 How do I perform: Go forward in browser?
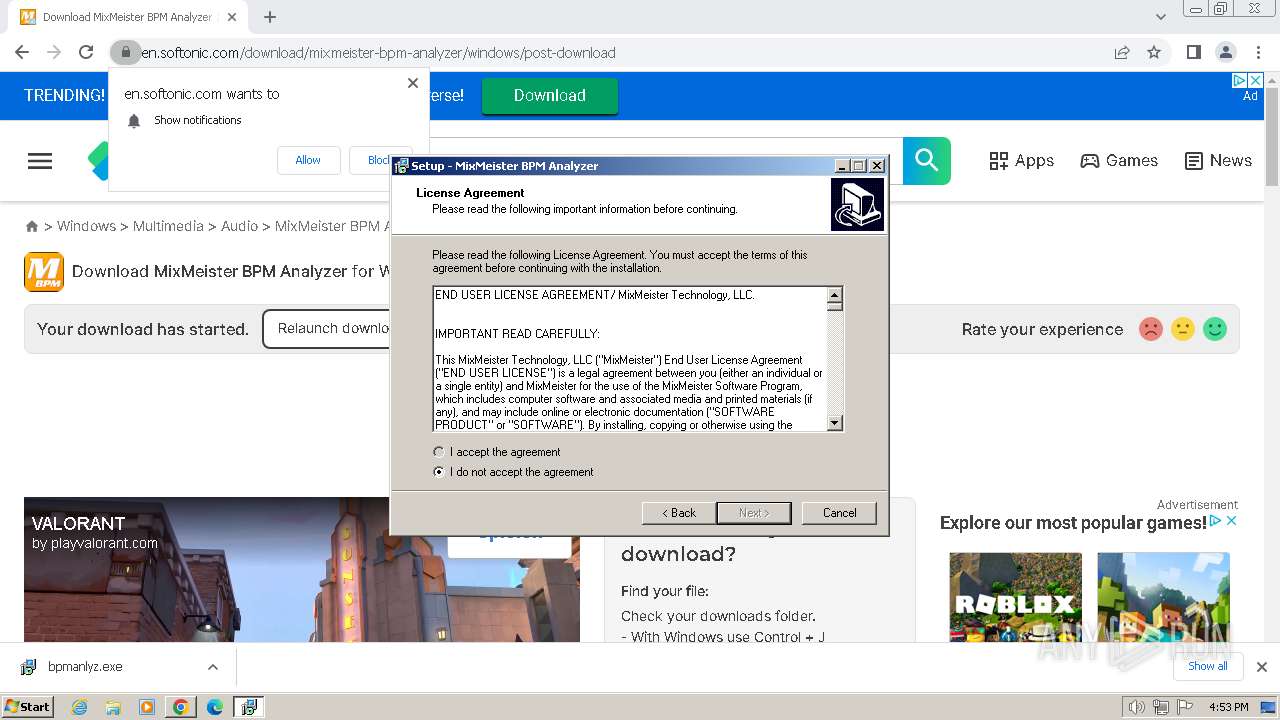coord(54,52)
